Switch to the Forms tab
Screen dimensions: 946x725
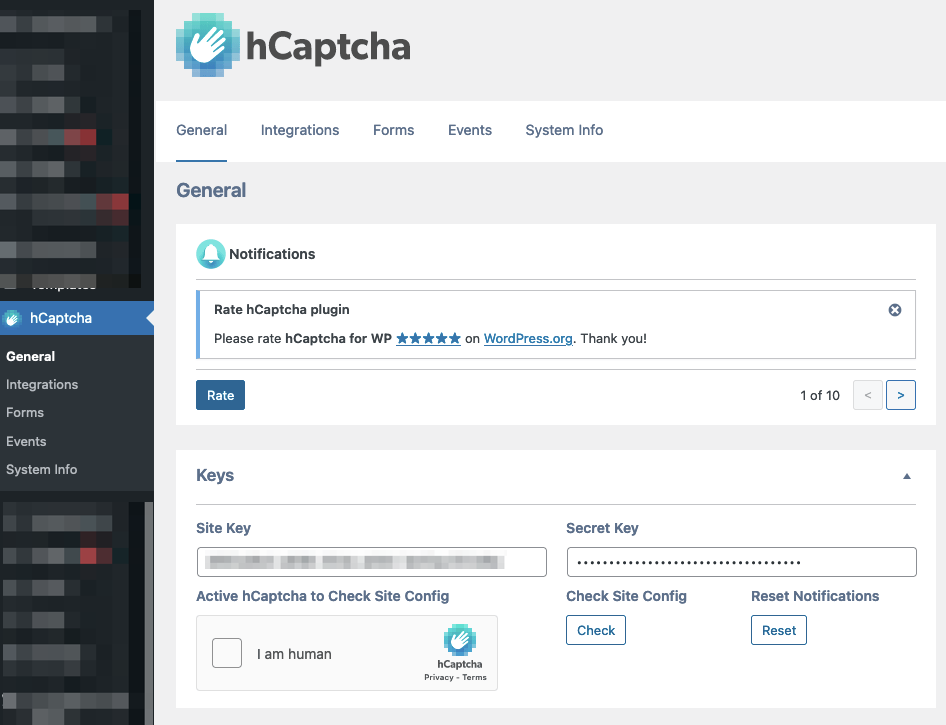coord(393,130)
